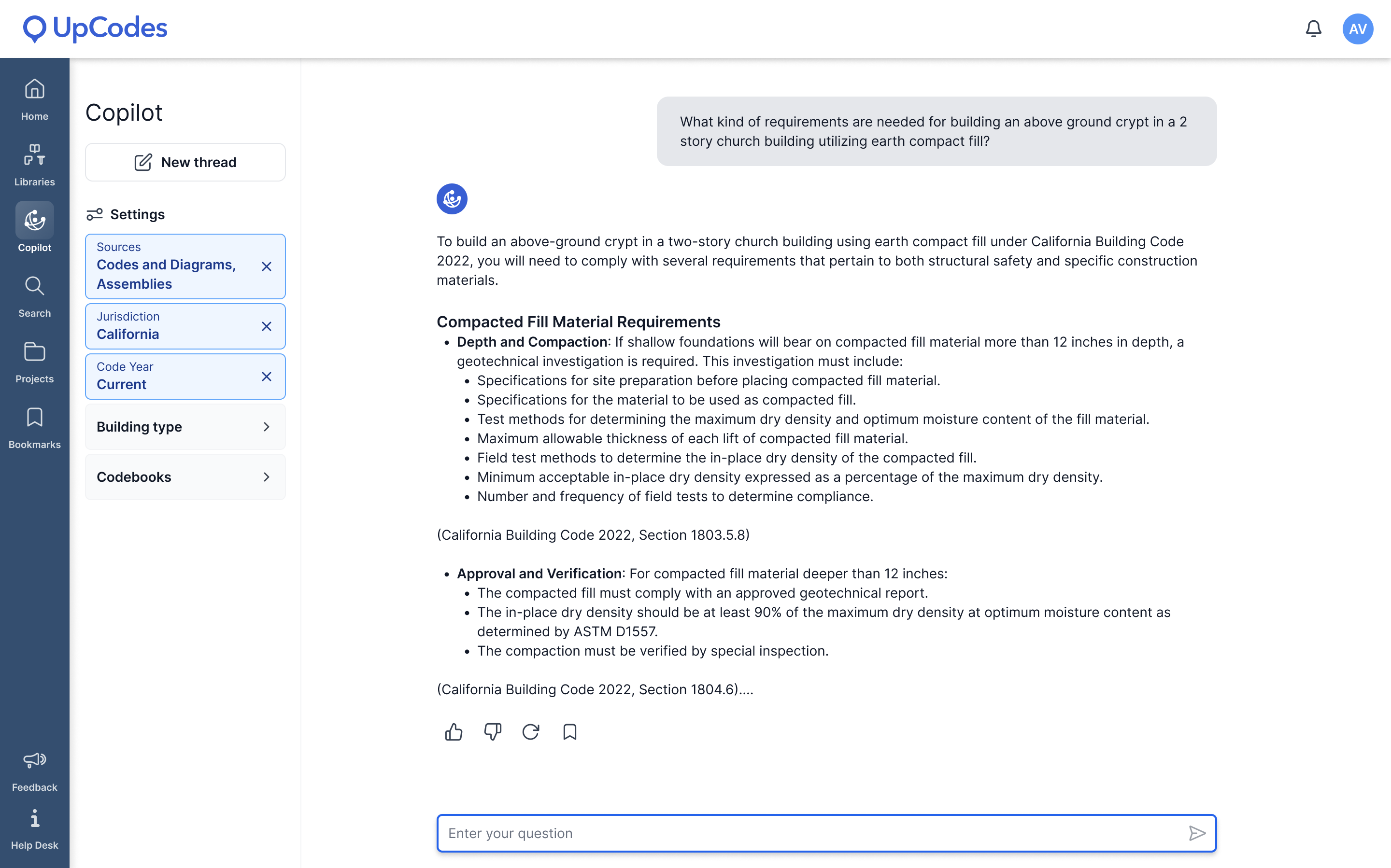Click the Copilot avatar above the answer
The width and height of the screenshot is (1391, 868).
click(452, 198)
